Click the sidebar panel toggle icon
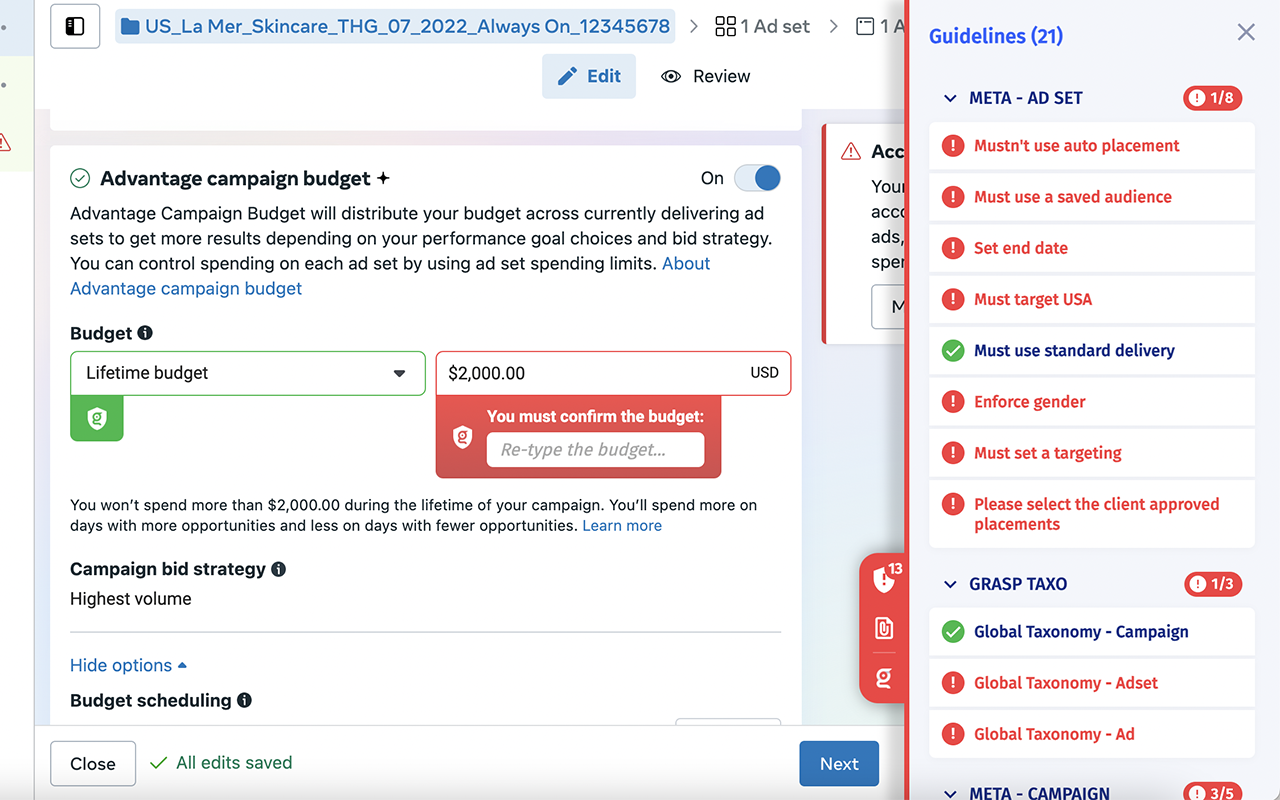 tap(75, 27)
